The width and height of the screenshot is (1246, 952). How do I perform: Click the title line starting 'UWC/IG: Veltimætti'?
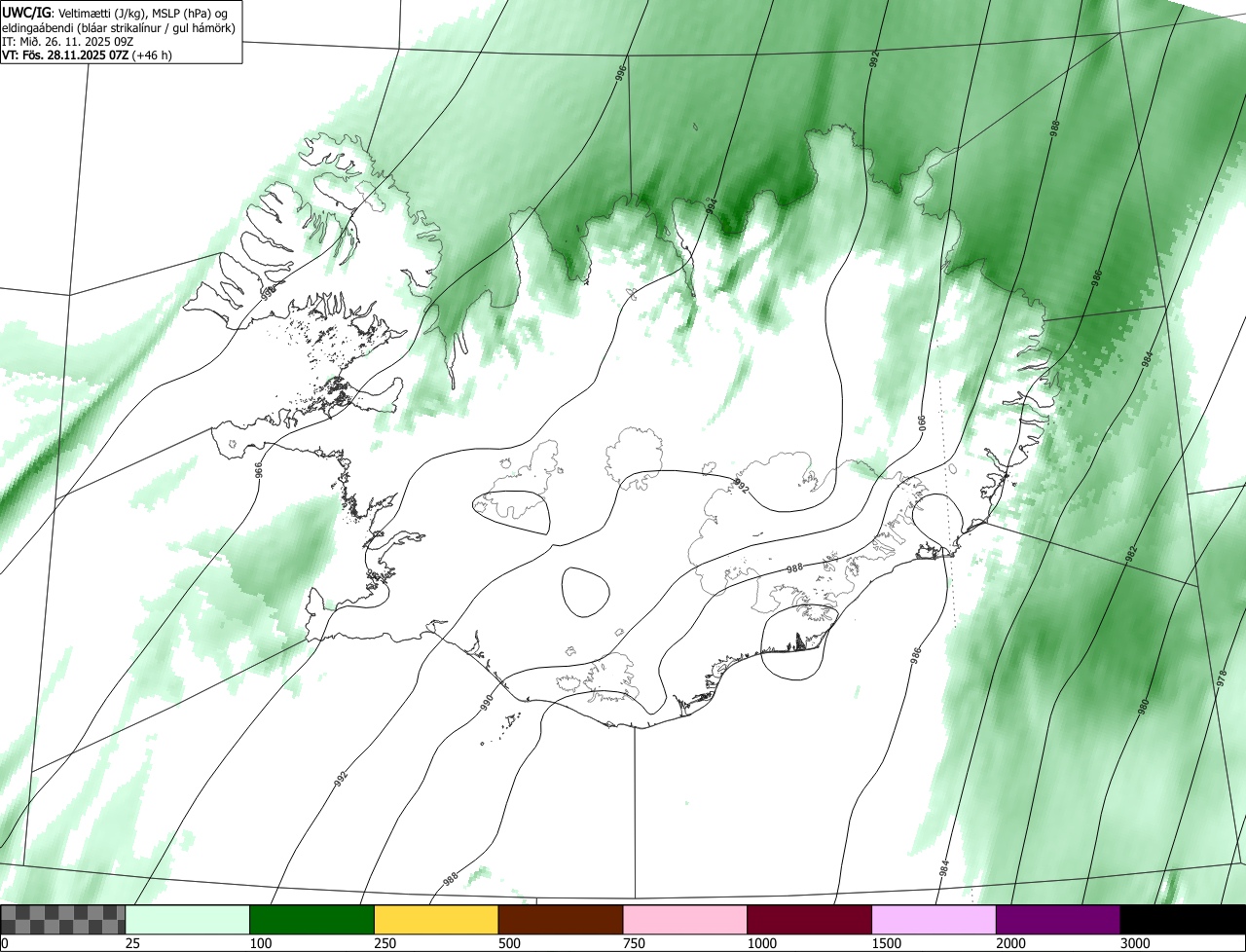pos(116,13)
